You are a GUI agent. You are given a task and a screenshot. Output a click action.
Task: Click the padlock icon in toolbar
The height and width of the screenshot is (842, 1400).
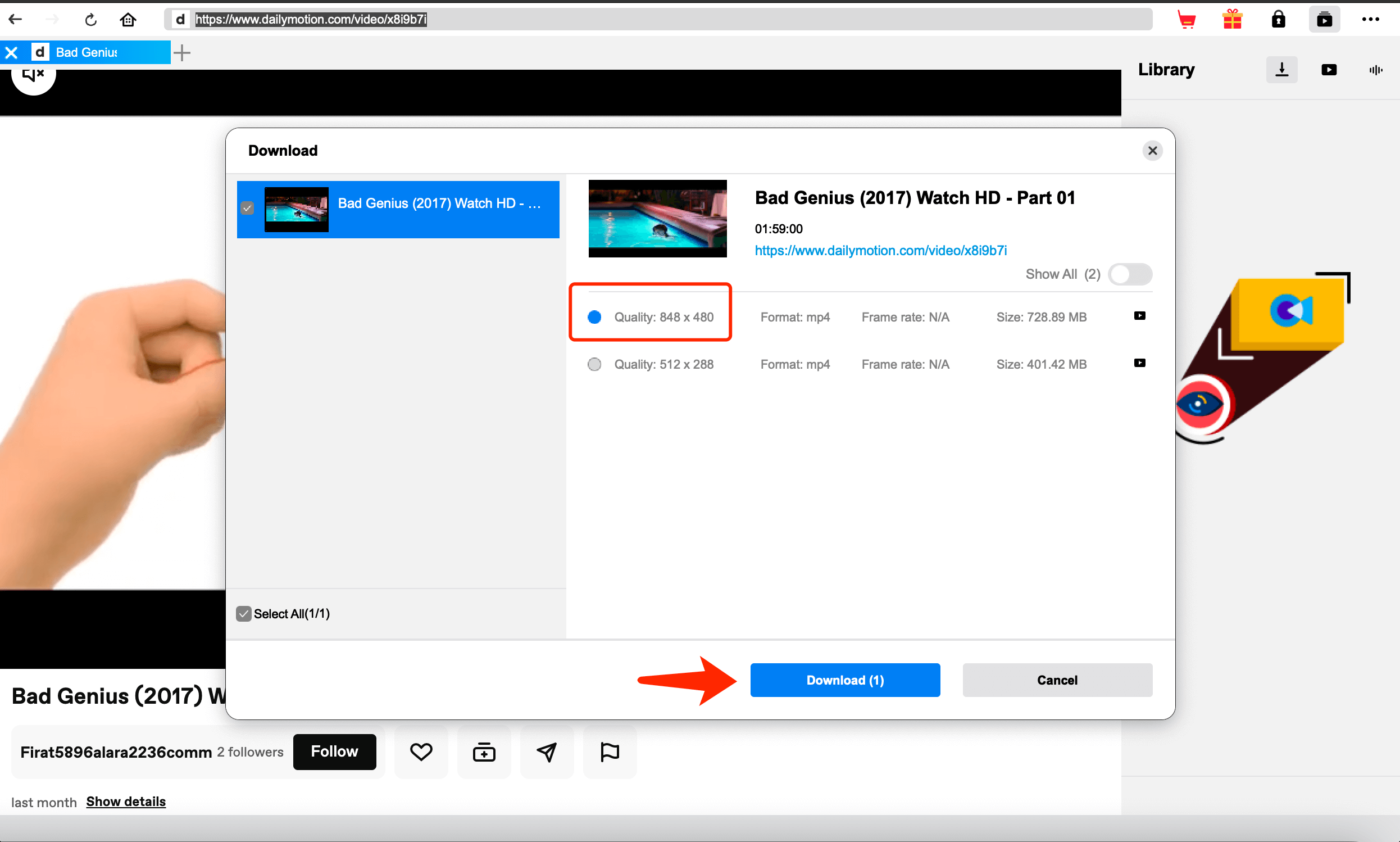pos(1278,20)
